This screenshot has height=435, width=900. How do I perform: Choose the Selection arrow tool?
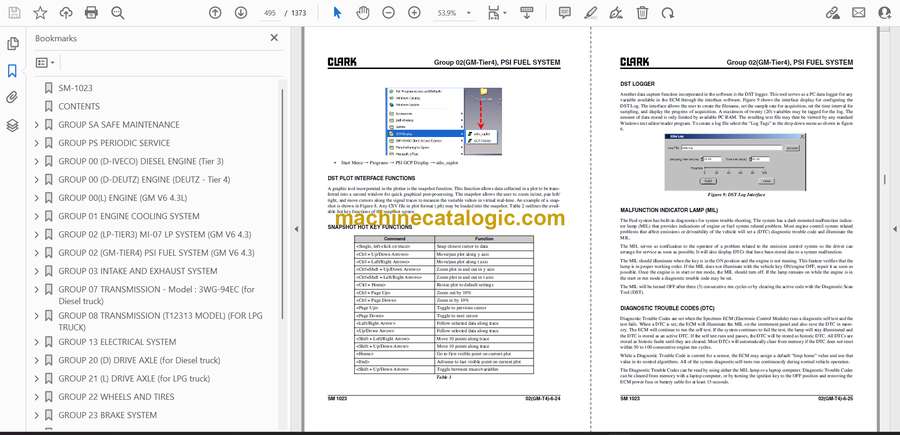click(338, 13)
